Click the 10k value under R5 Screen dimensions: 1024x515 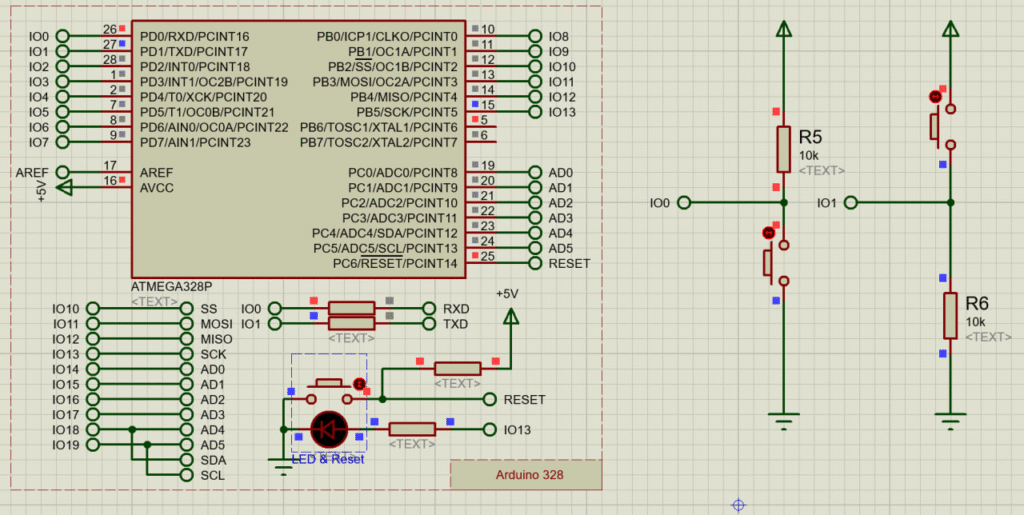click(808, 157)
